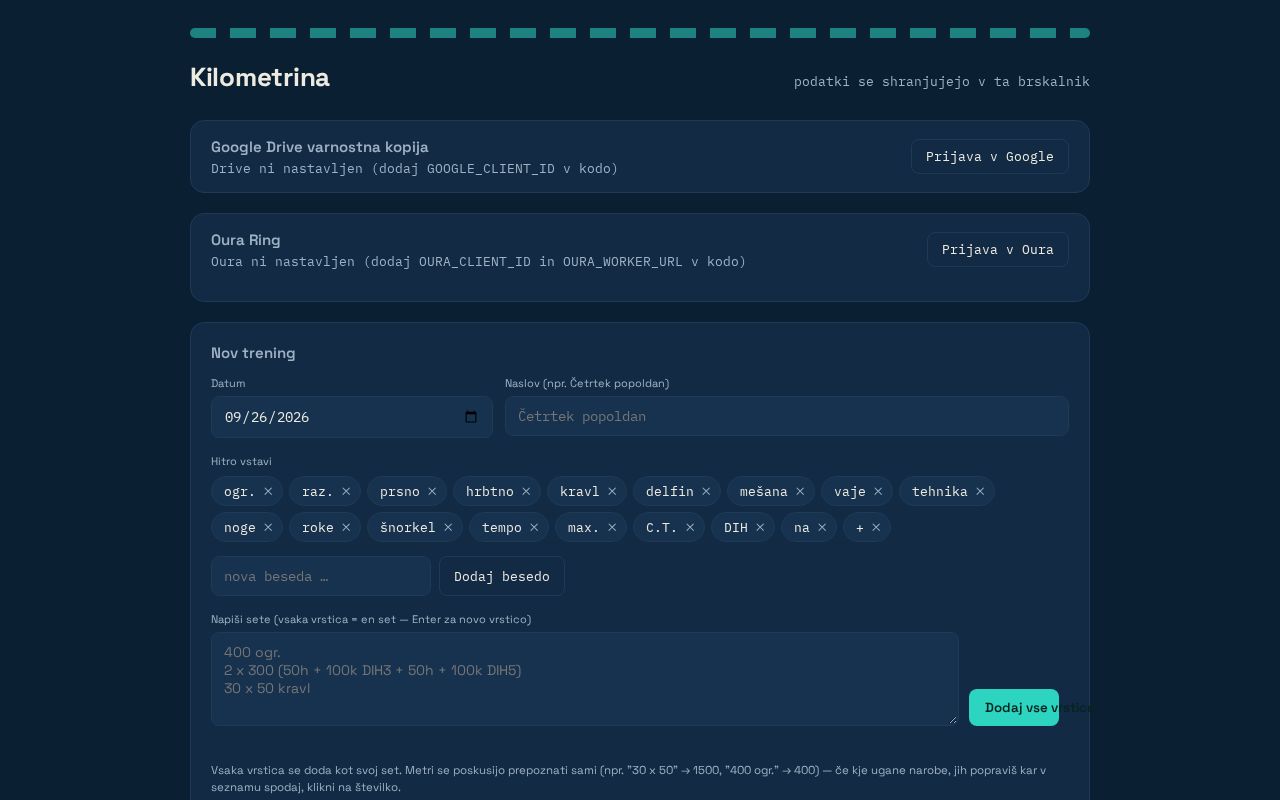Insert the "+" symbol chip
This screenshot has width=1280, height=800.
pos(860,527)
